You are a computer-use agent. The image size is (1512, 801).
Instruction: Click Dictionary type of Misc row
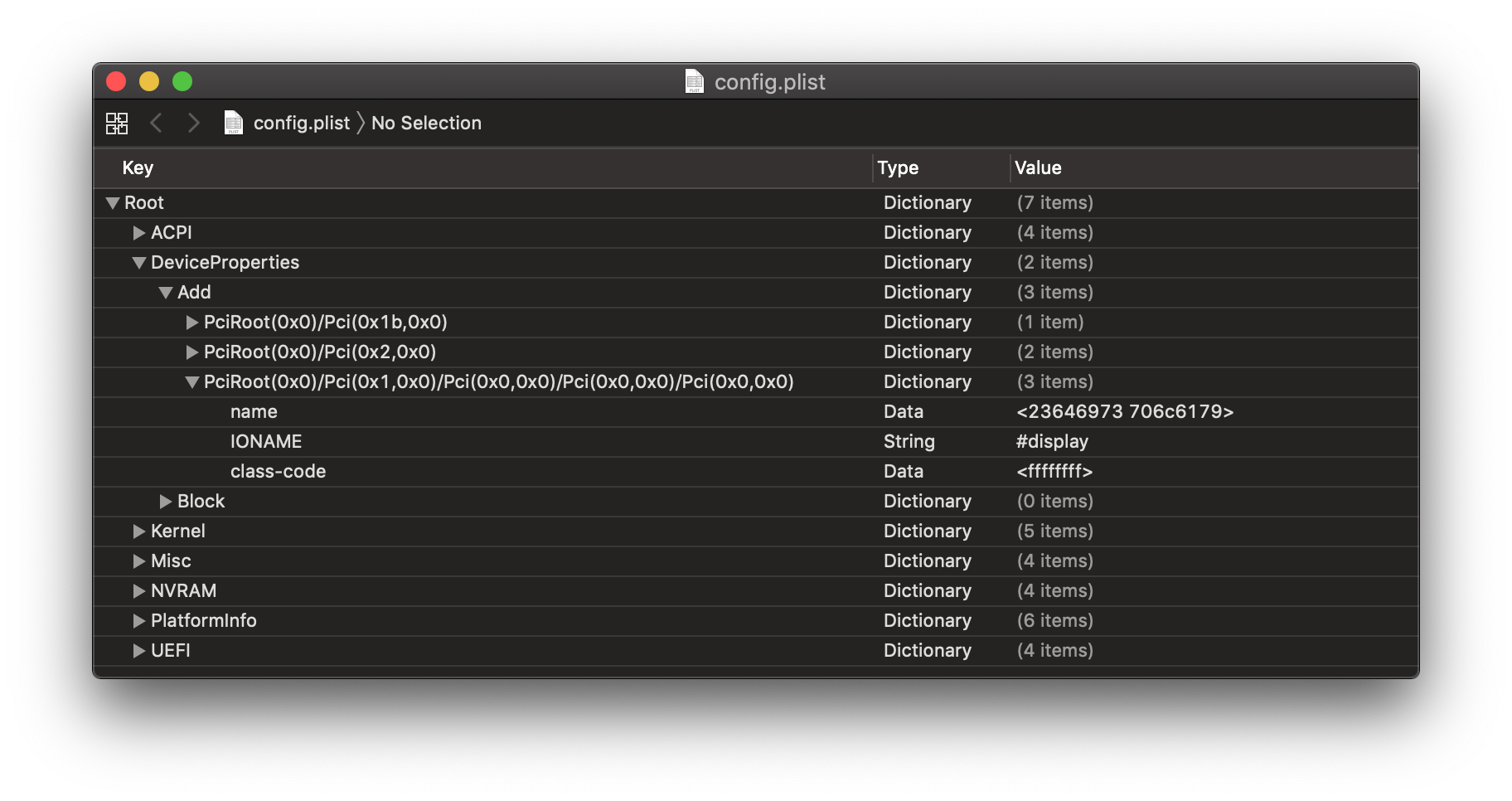[x=928, y=561]
